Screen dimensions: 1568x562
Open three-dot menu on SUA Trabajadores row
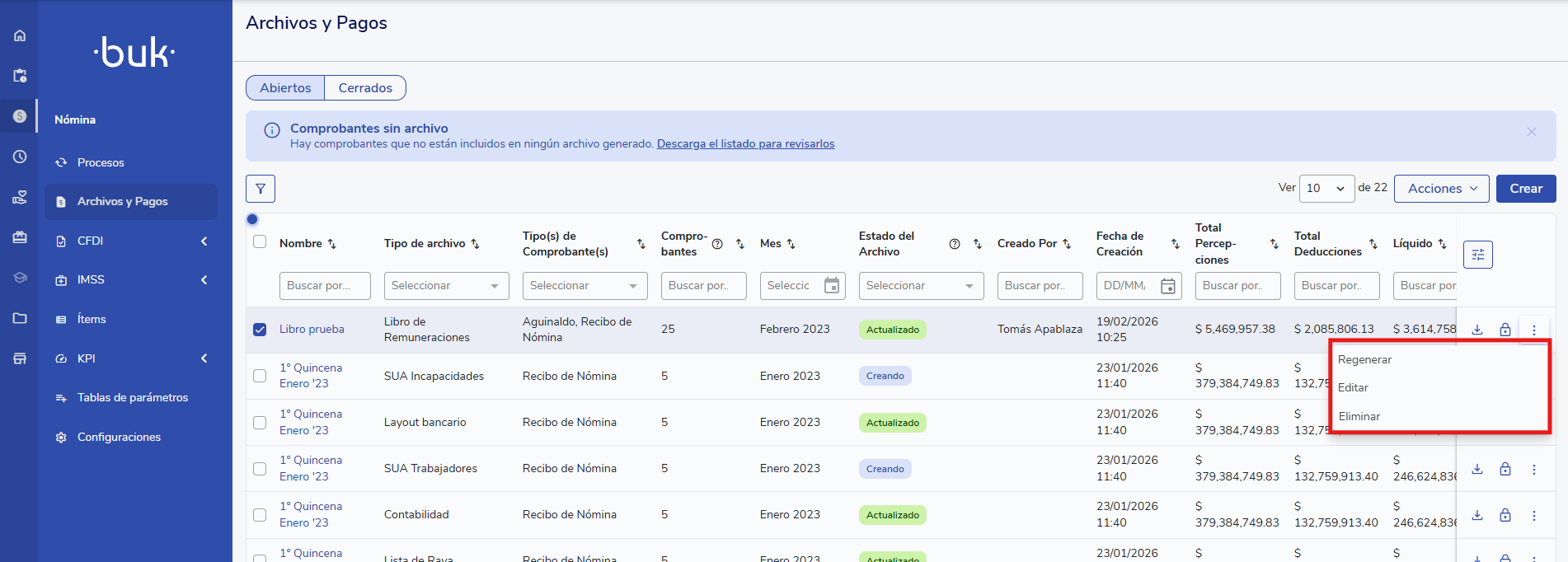(x=1533, y=470)
